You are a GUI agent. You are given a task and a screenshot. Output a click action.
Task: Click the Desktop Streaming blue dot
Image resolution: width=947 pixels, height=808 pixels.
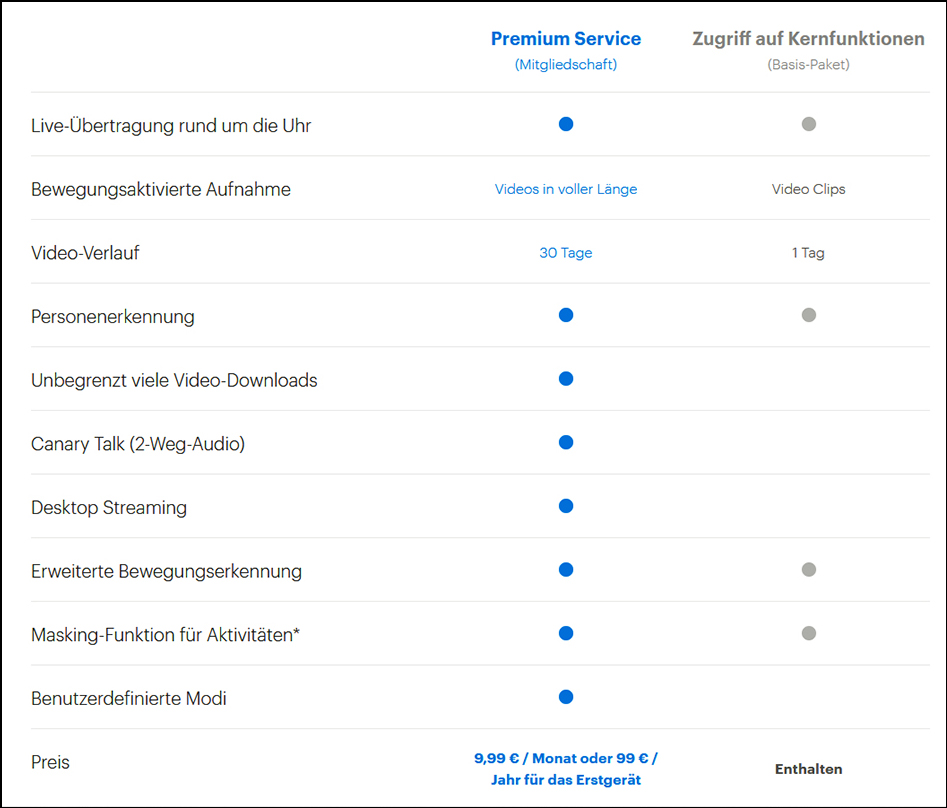(566, 506)
